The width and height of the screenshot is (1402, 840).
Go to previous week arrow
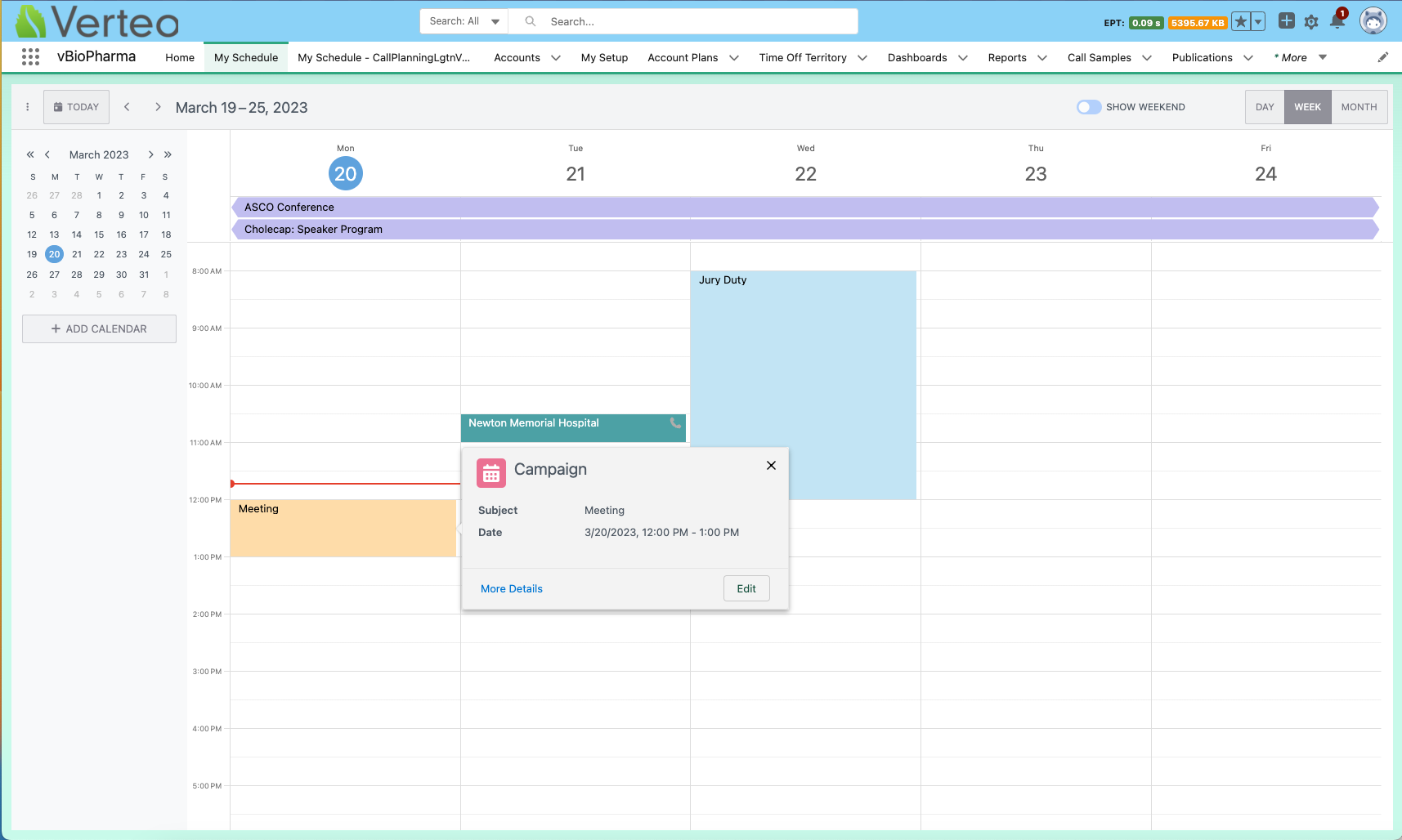tap(127, 107)
